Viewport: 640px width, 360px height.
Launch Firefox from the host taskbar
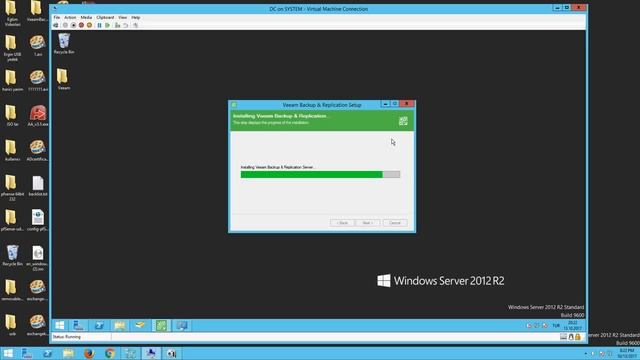(x=89, y=353)
